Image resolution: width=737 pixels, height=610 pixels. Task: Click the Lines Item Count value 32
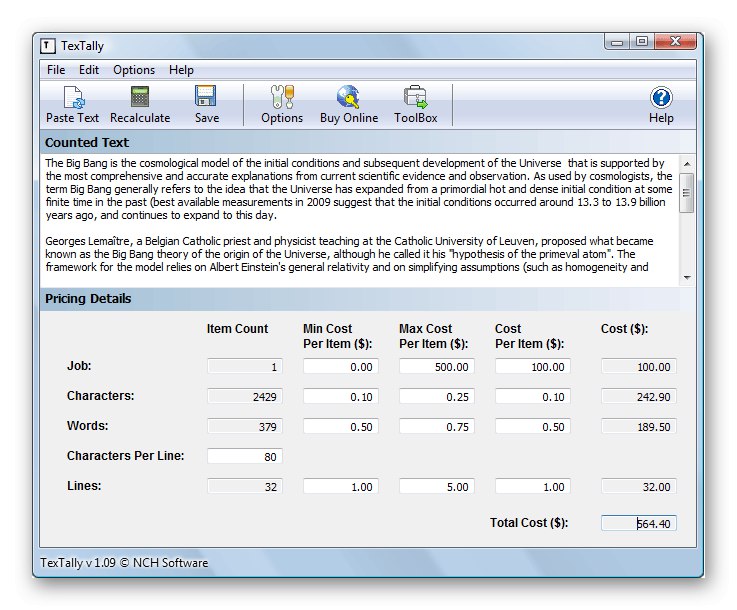coord(244,486)
